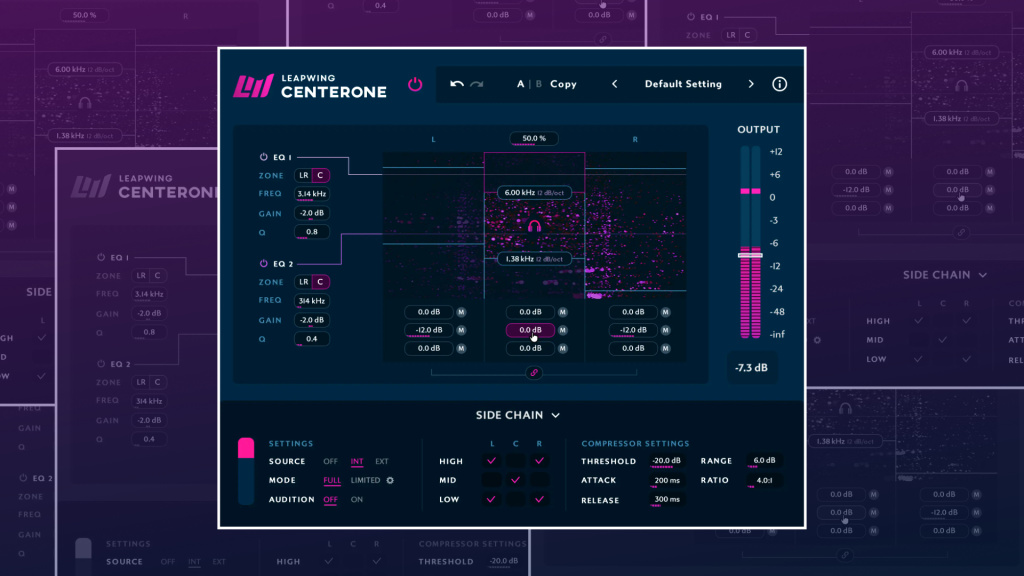This screenshot has width=1024, height=576.
Task: Switch to A state
Action: [x=520, y=84]
